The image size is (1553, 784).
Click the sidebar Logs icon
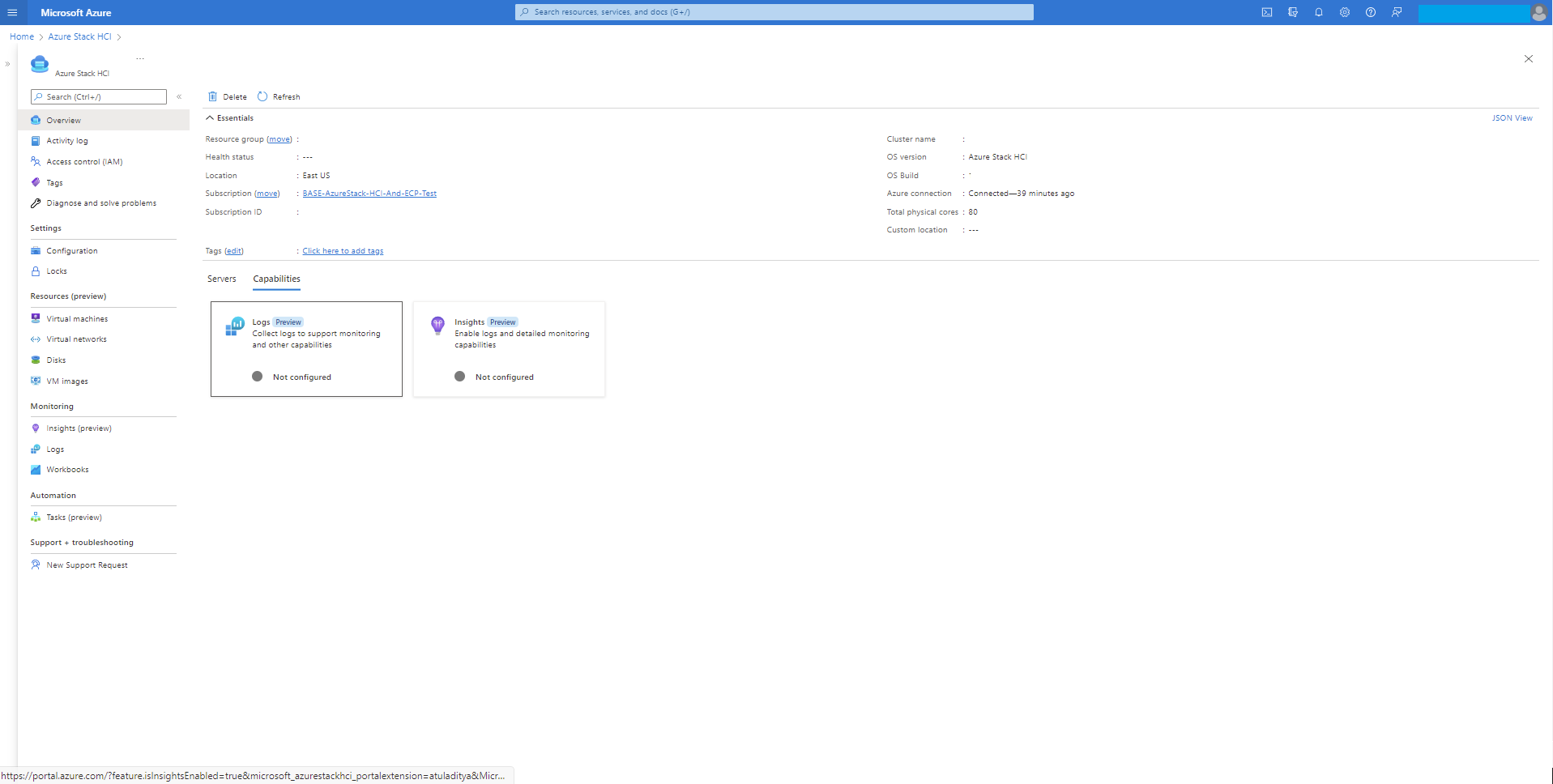(x=36, y=449)
